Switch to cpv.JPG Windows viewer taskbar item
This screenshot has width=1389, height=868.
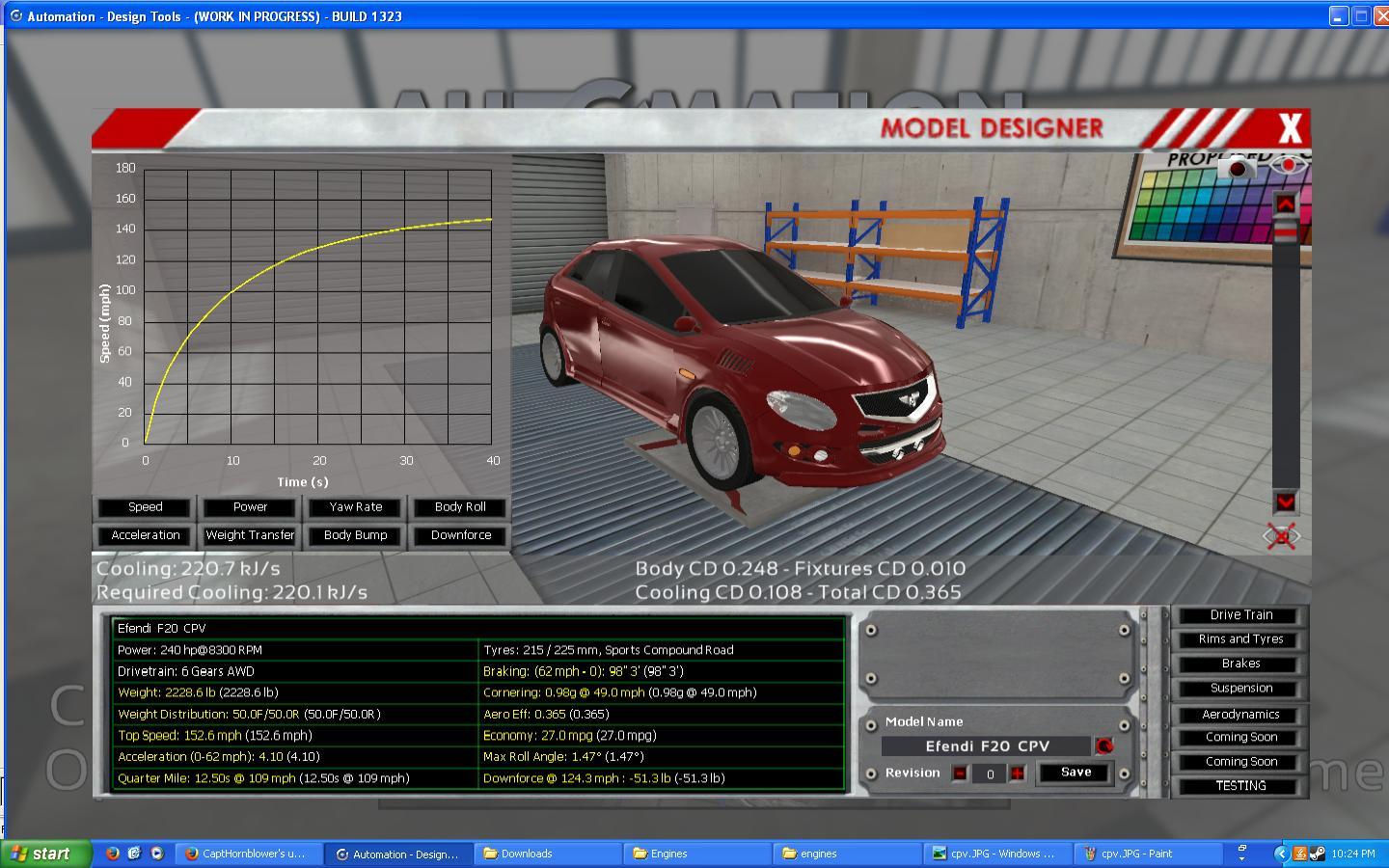pyautogui.click(x=998, y=854)
